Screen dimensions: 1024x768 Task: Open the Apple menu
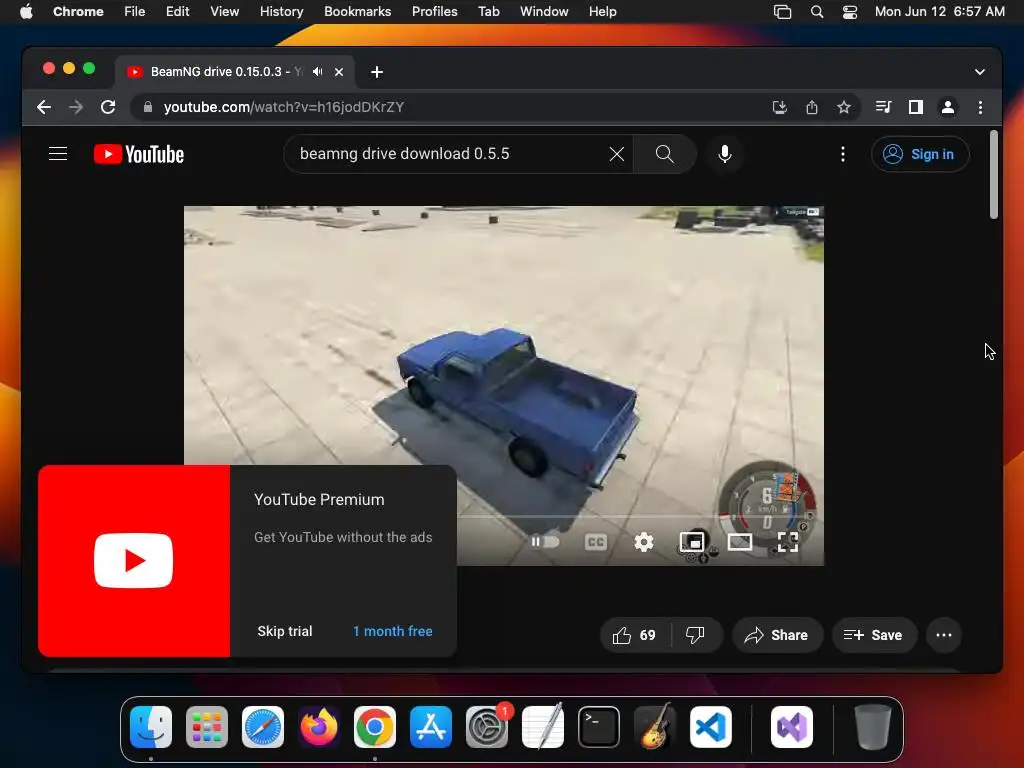pos(25,12)
